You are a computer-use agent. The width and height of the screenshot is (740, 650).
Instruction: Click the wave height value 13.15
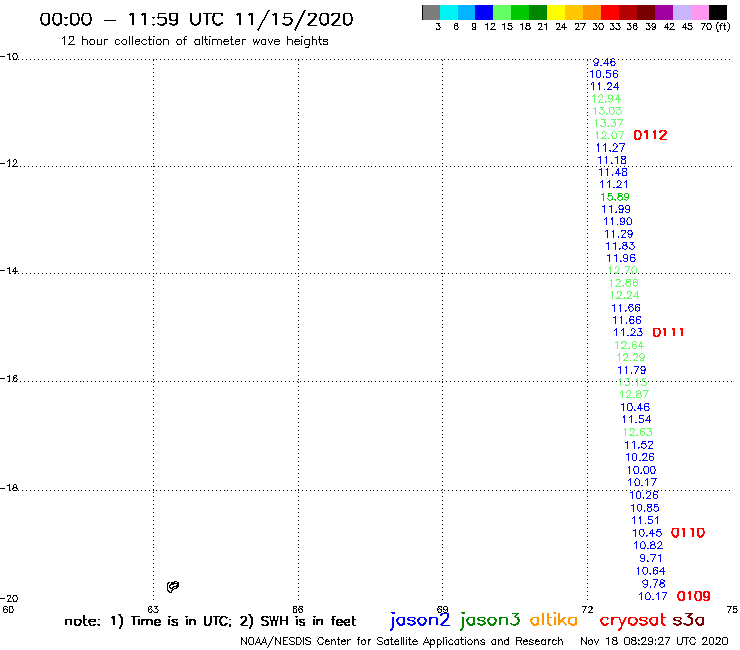[633, 382]
